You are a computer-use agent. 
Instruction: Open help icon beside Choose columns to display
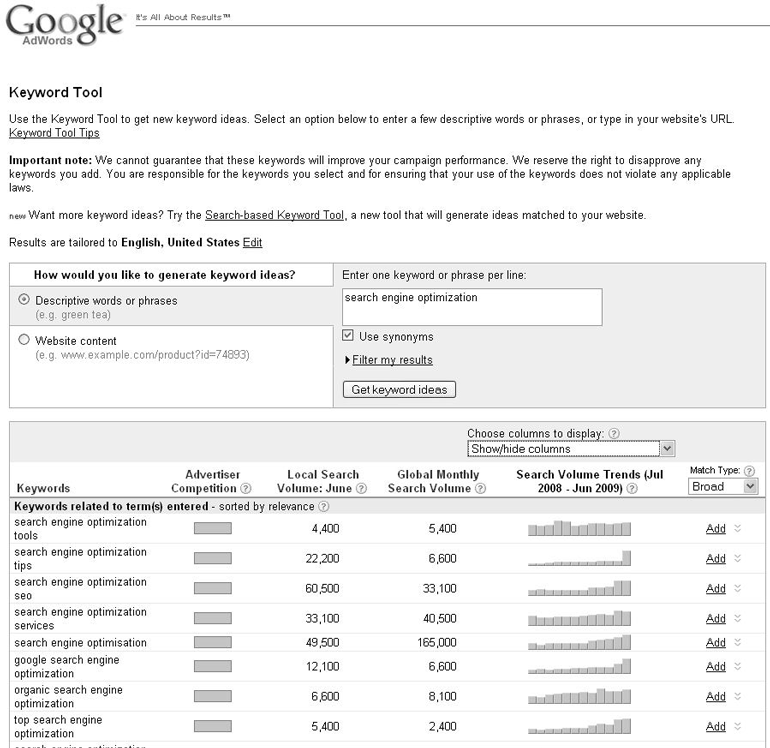pos(614,433)
